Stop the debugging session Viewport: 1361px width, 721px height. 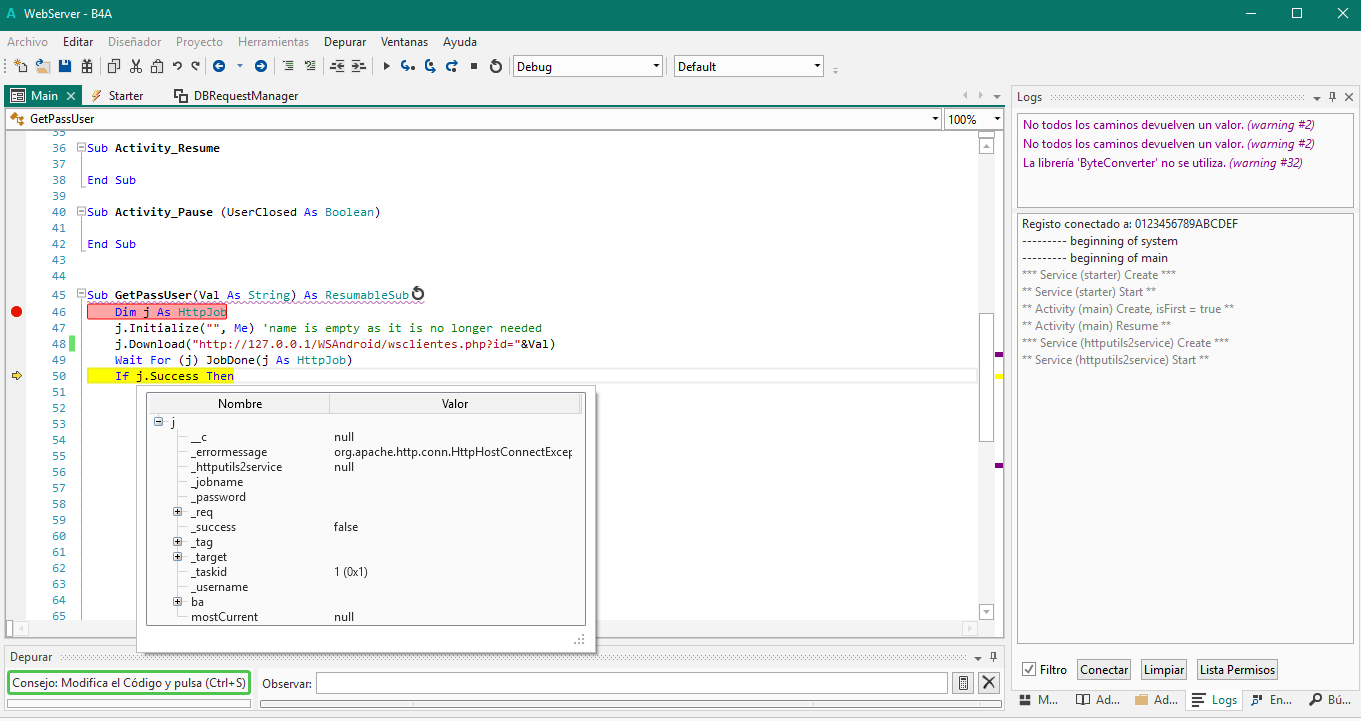pyautogui.click(x=474, y=67)
